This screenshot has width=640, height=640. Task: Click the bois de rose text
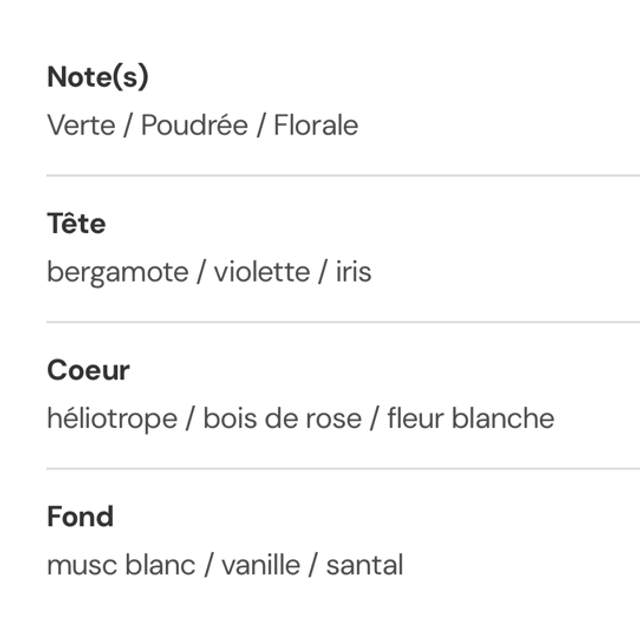(282, 418)
